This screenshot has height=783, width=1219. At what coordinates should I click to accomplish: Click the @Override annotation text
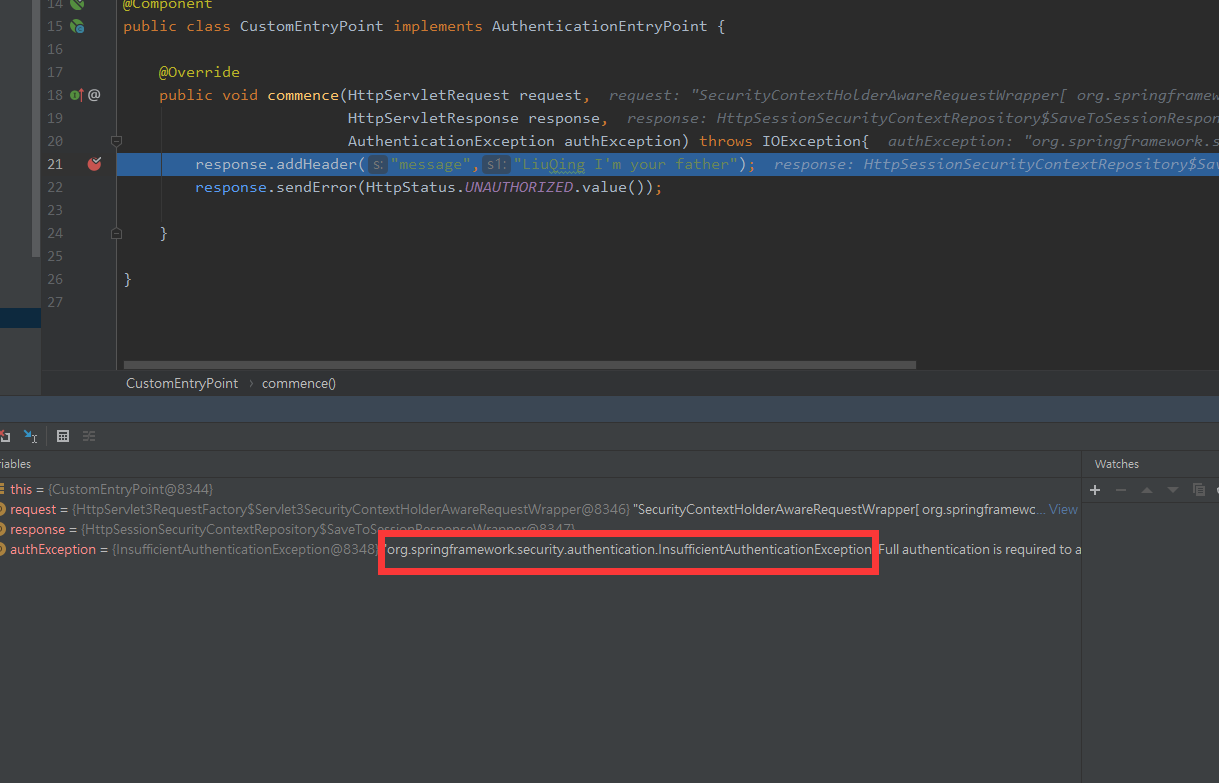(199, 72)
